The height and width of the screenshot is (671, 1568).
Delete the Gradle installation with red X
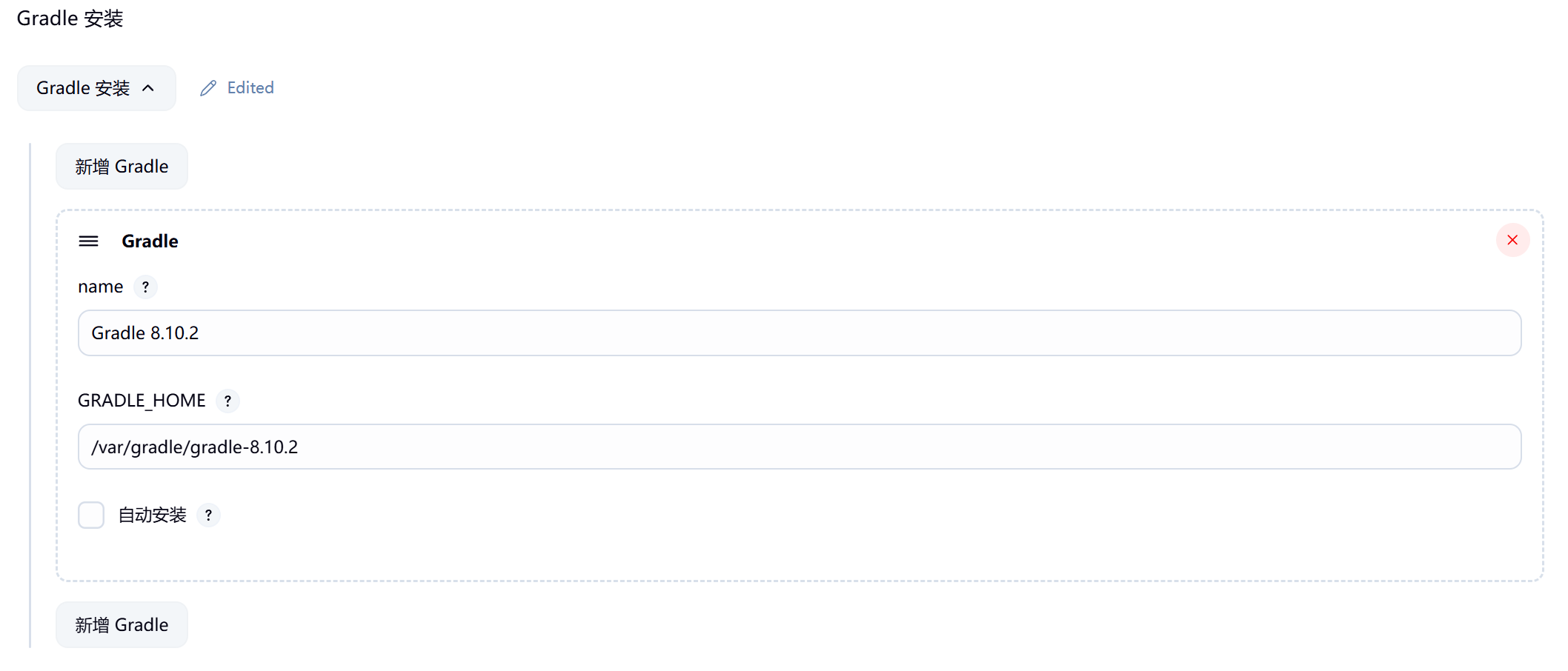pyautogui.click(x=1512, y=240)
